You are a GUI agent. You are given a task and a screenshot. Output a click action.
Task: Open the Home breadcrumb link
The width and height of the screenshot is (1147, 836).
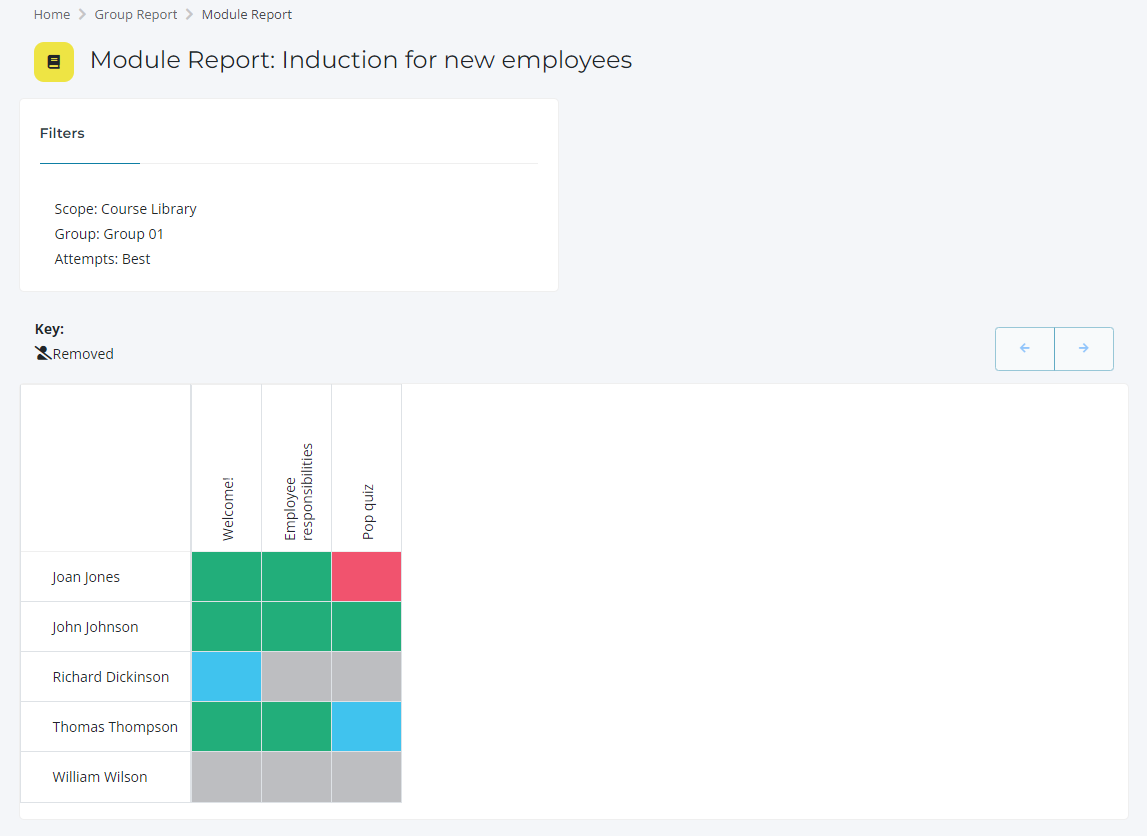click(x=52, y=15)
